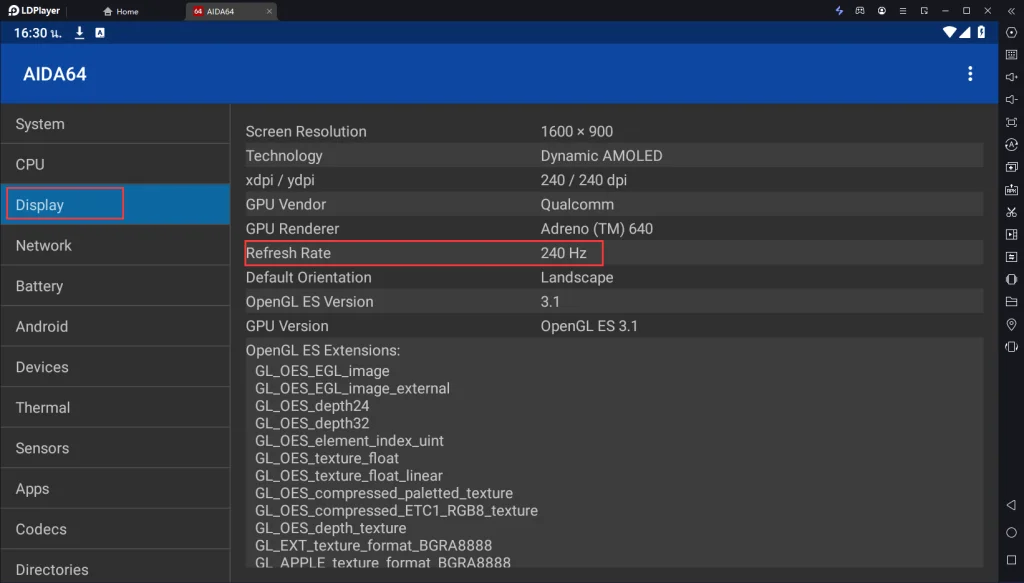Screen dimensions: 1024x583
Task: Open the user account icon
Action: (x=882, y=10)
